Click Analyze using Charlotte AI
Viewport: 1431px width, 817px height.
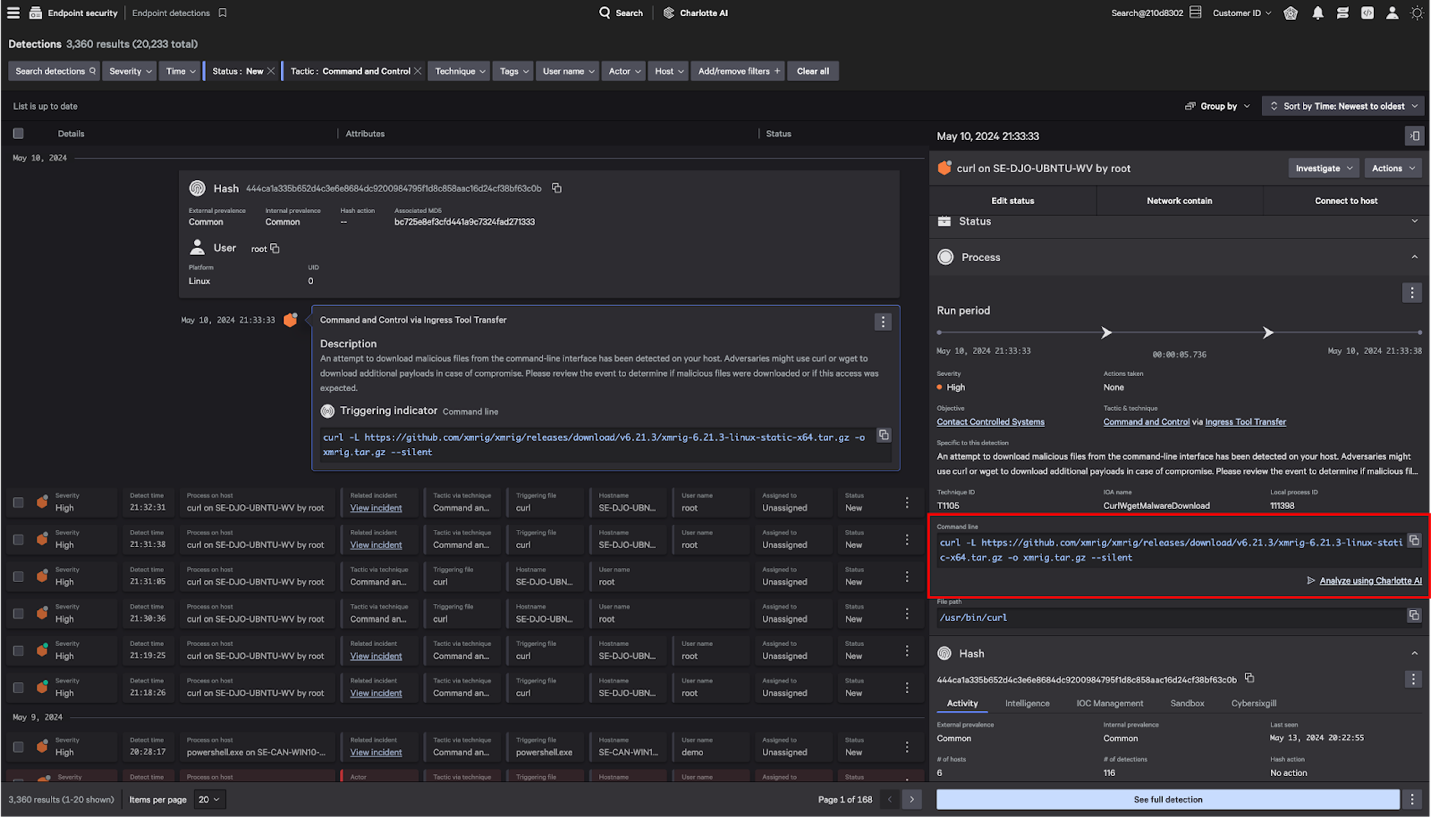(1364, 581)
